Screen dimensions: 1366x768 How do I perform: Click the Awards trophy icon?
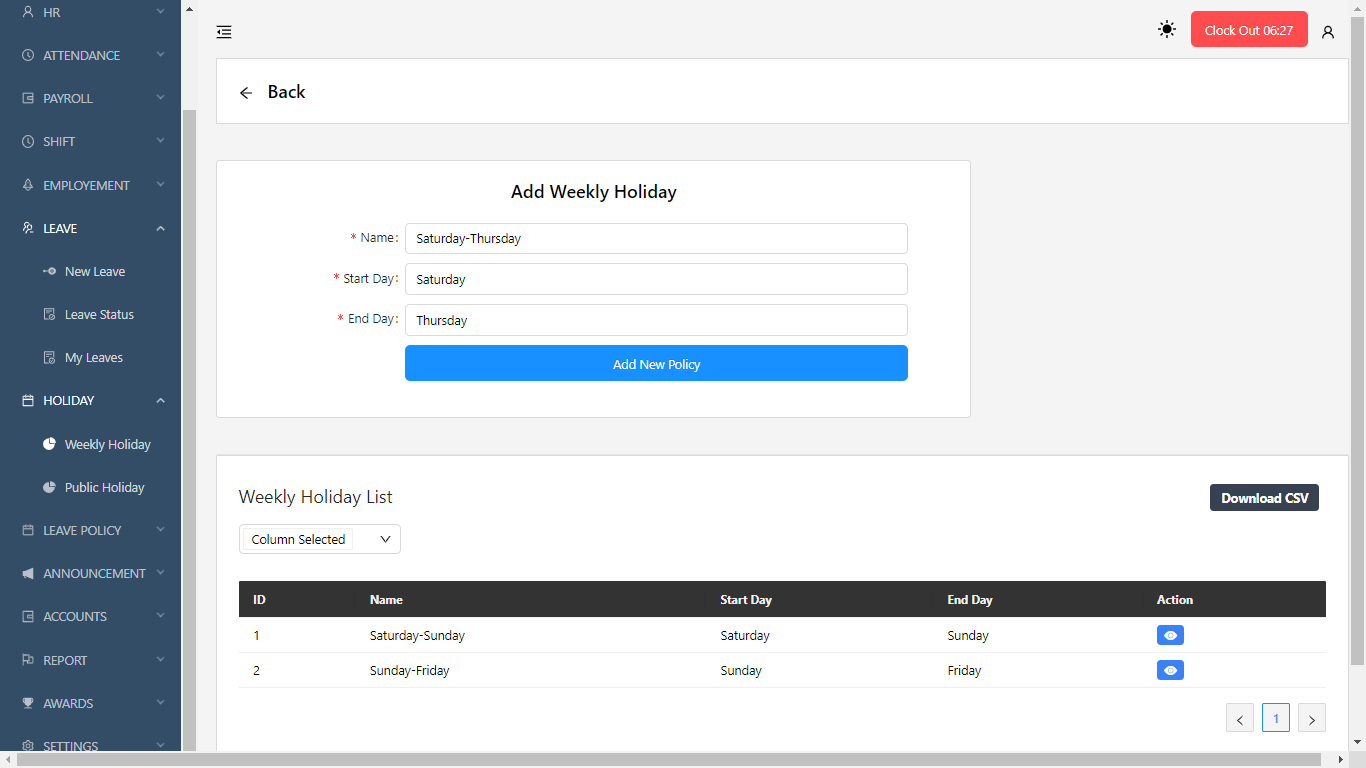[x=28, y=704]
